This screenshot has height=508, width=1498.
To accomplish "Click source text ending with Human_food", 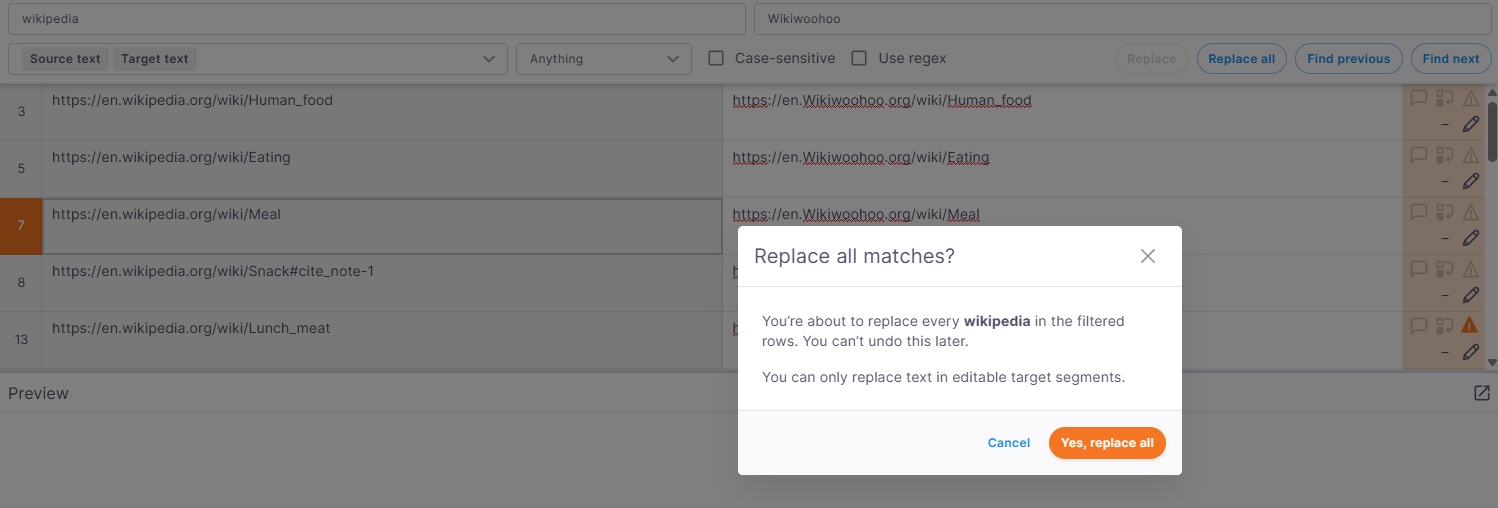I will [x=192, y=100].
